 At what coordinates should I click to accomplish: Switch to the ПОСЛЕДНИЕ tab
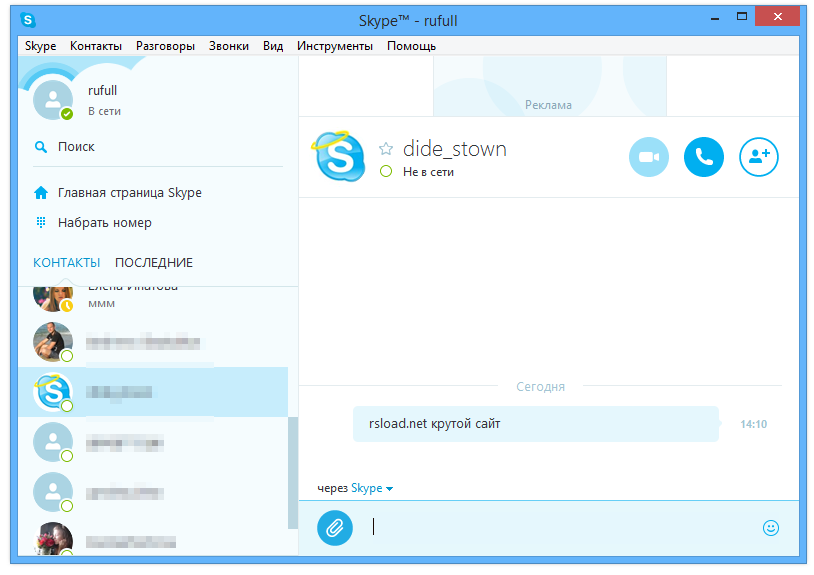[154, 263]
